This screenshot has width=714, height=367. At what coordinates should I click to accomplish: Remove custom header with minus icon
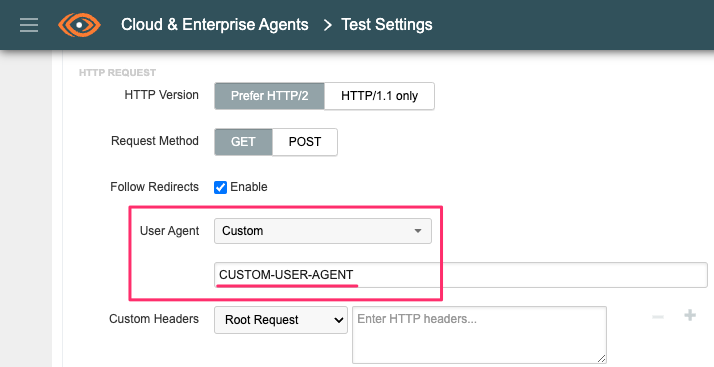tap(658, 316)
